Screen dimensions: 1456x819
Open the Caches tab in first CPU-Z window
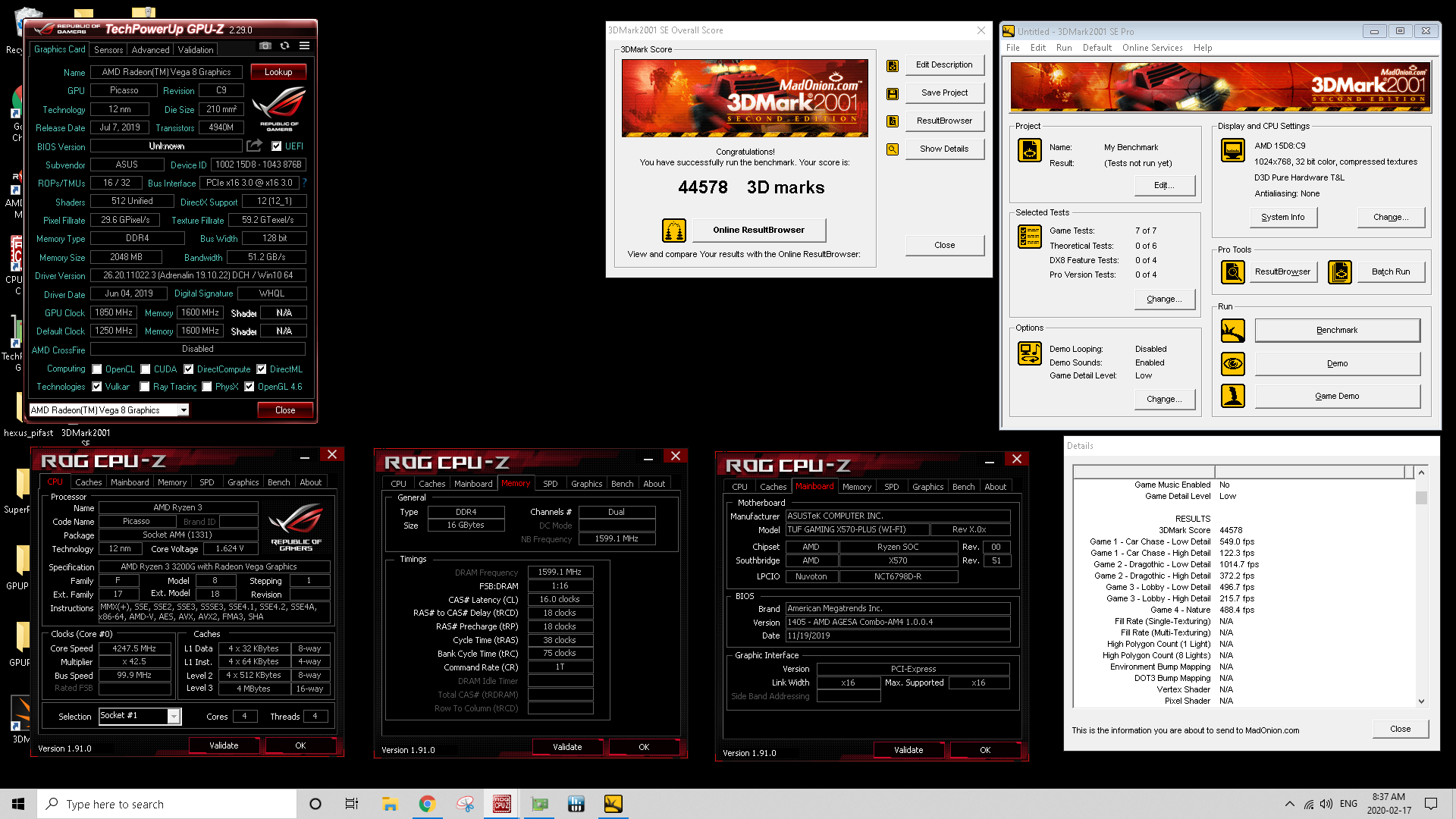[88, 482]
